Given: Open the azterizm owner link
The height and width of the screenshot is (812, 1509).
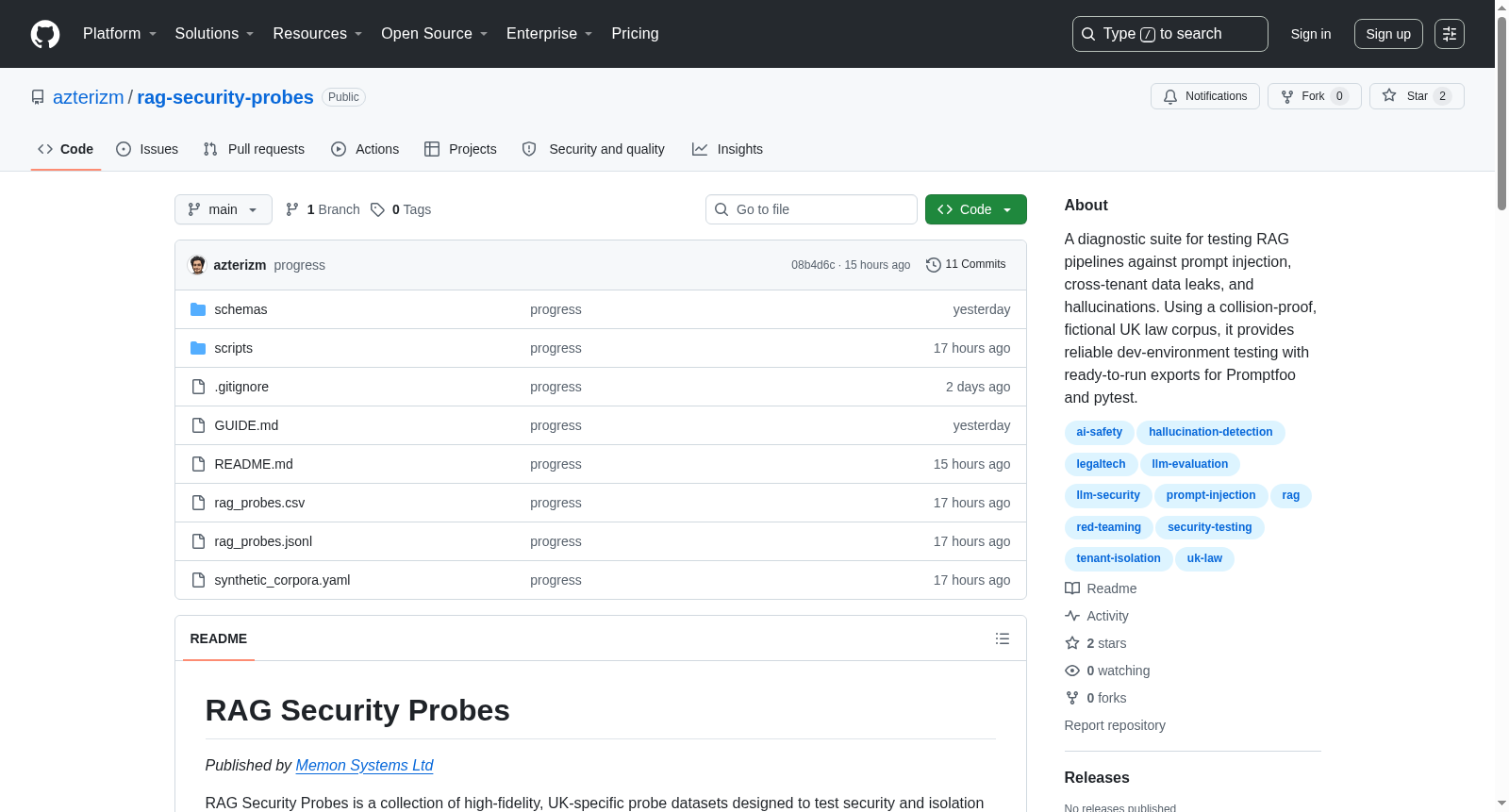Looking at the screenshot, I should (89, 97).
